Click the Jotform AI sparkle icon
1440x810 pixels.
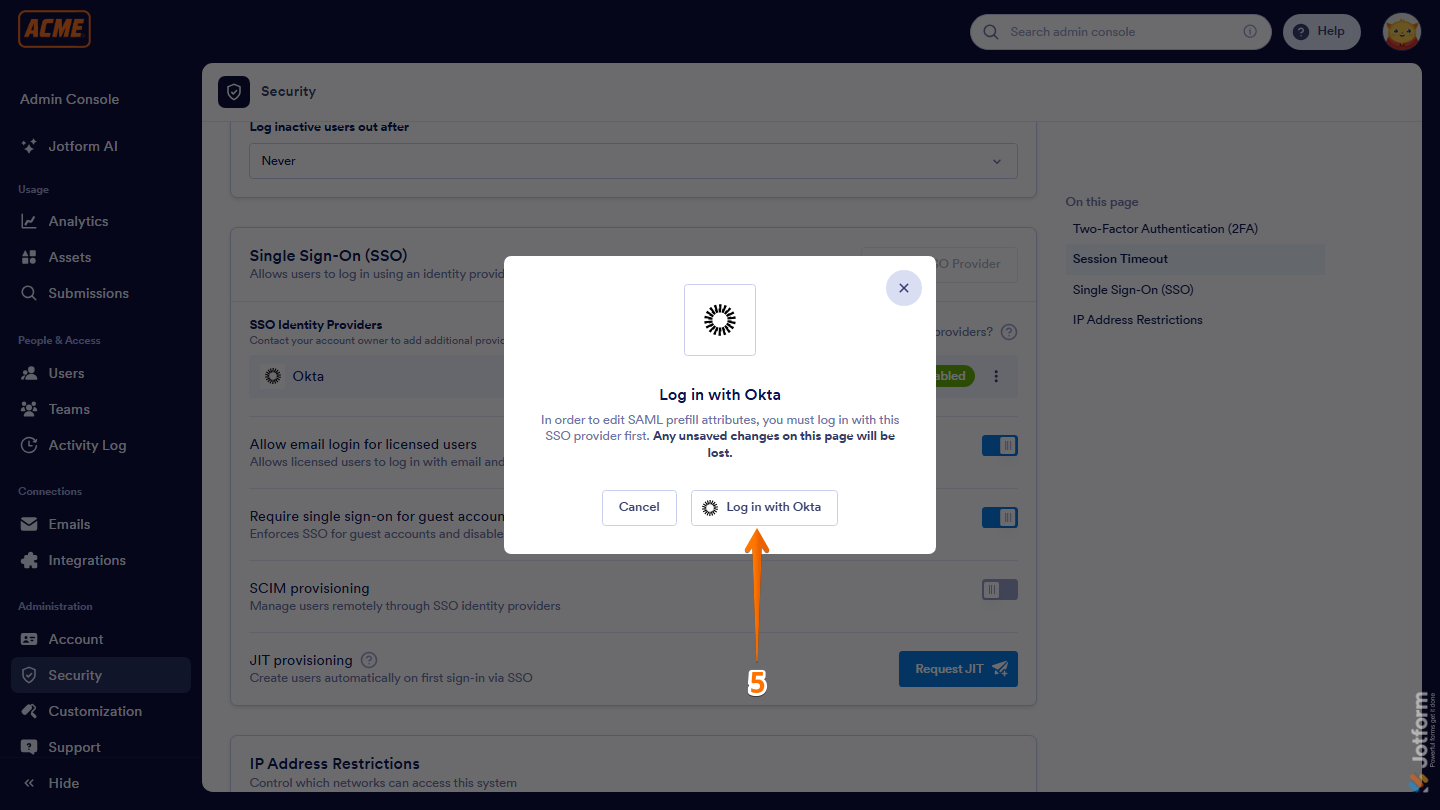pyautogui.click(x=29, y=146)
